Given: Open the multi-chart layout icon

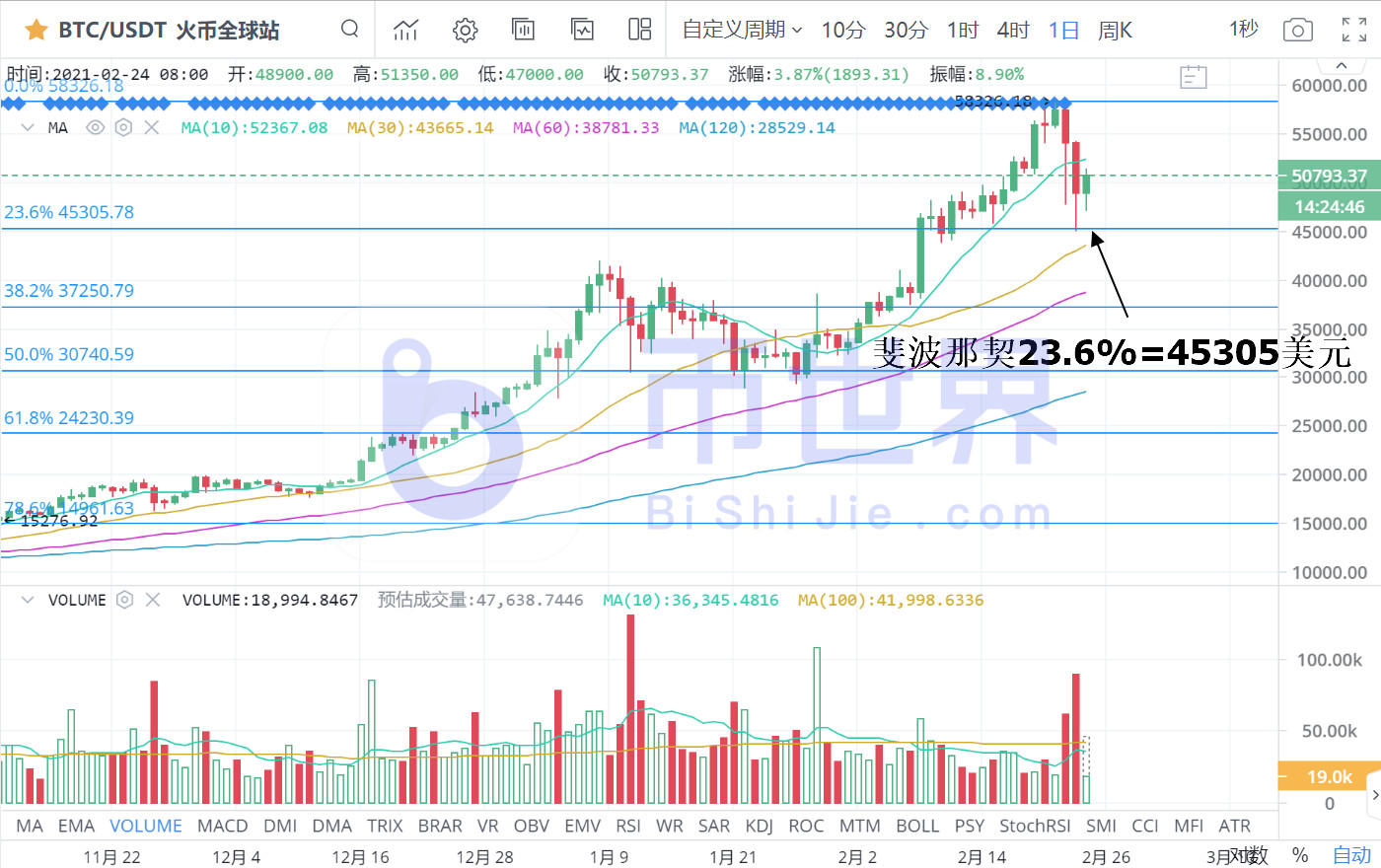Looking at the screenshot, I should (639, 30).
